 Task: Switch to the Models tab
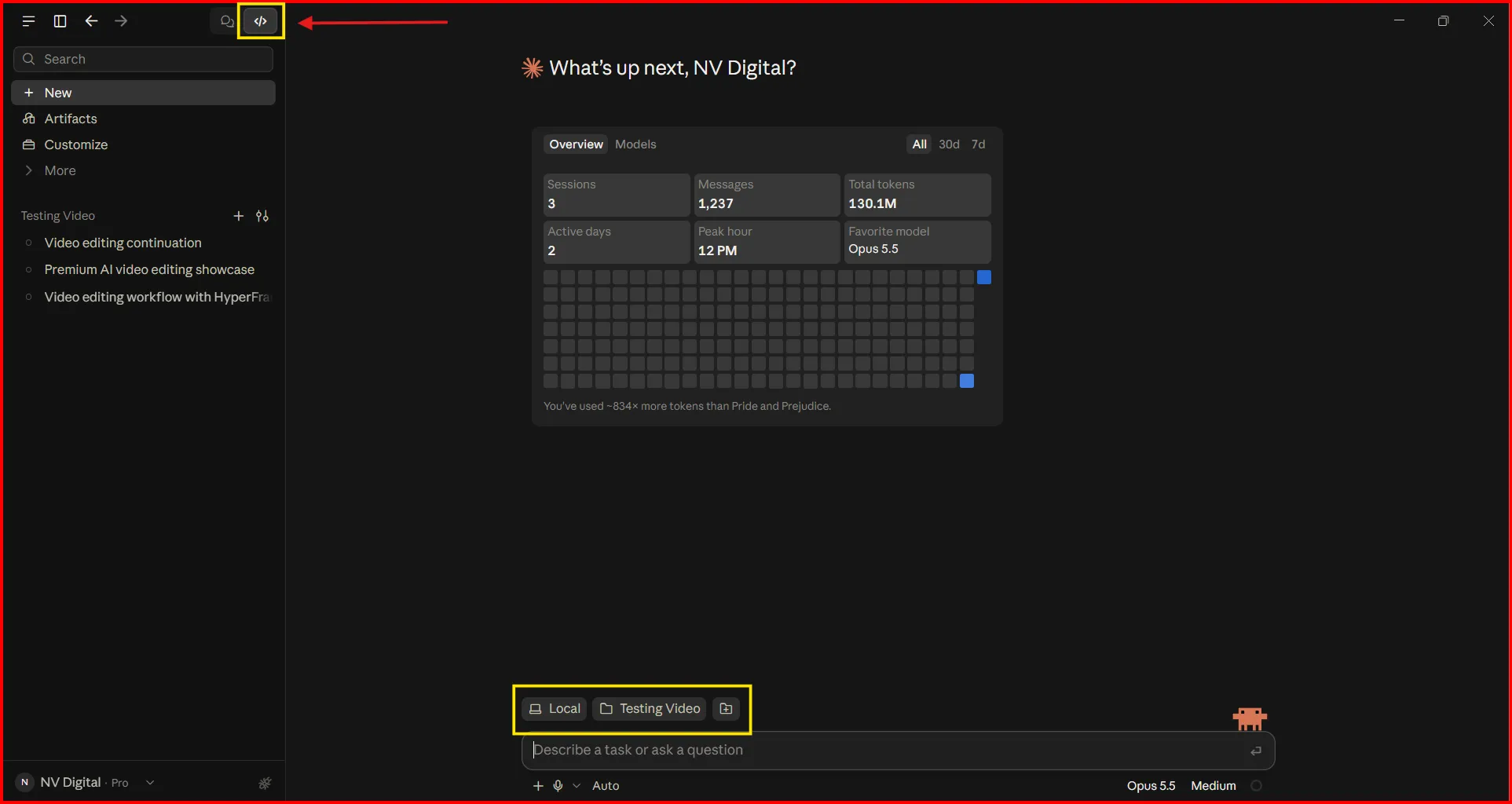coord(635,144)
